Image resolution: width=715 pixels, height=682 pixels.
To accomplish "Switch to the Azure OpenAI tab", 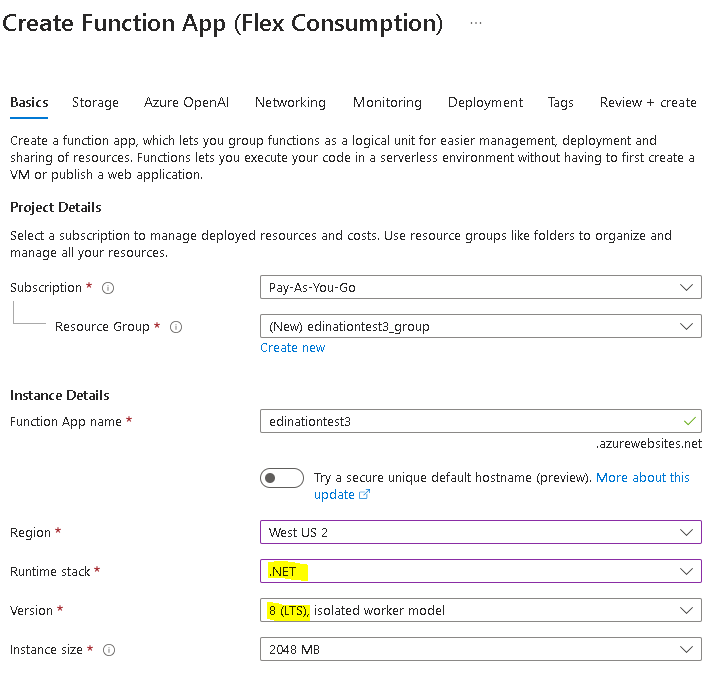I will pyautogui.click(x=187, y=103).
